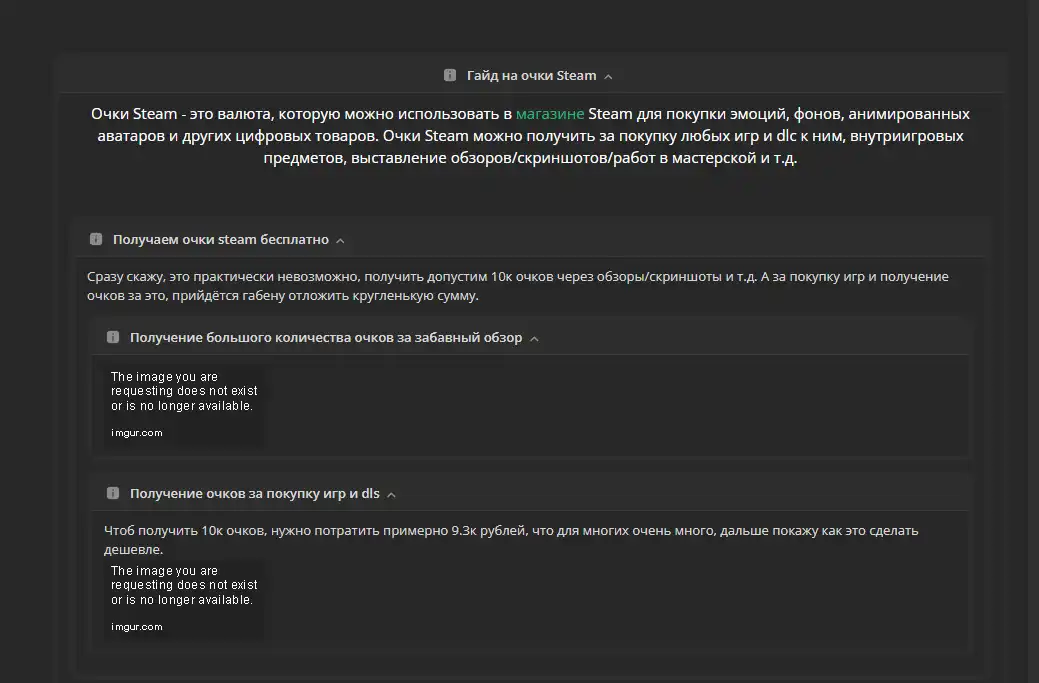Click info icon beside 'Получаем очки steam бесплатно'
The height and width of the screenshot is (683, 1039).
point(96,239)
